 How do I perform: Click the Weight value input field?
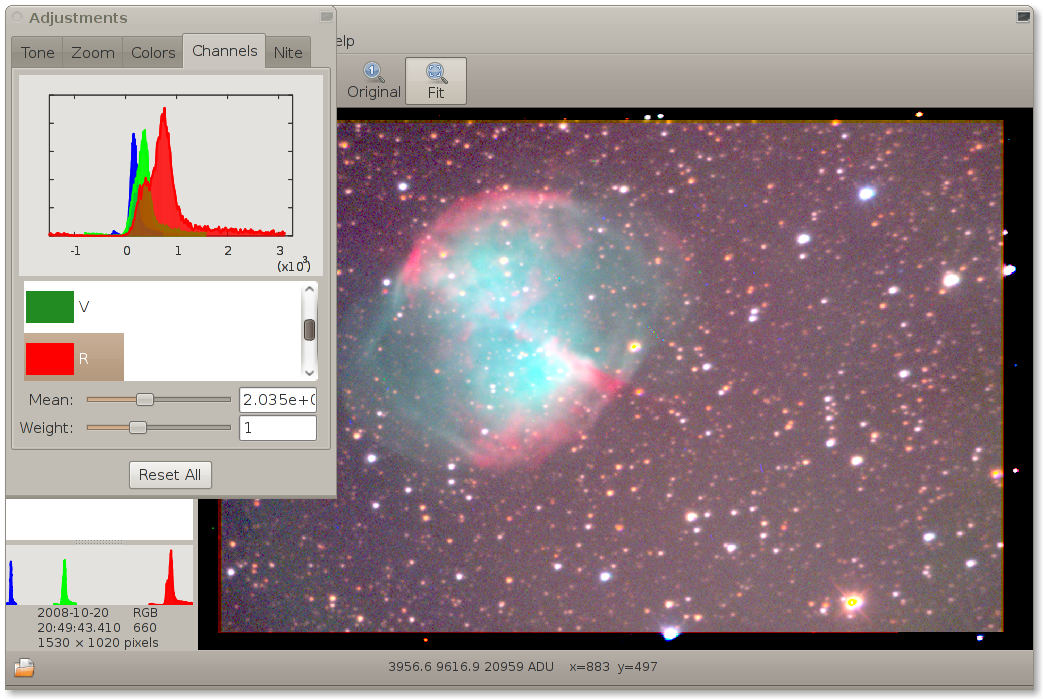(278, 428)
